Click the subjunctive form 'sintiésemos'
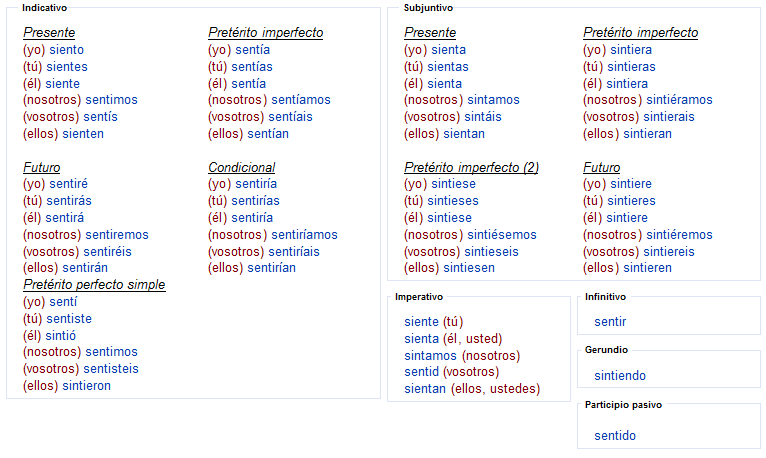Viewport: 766px width, 458px height. (x=502, y=235)
